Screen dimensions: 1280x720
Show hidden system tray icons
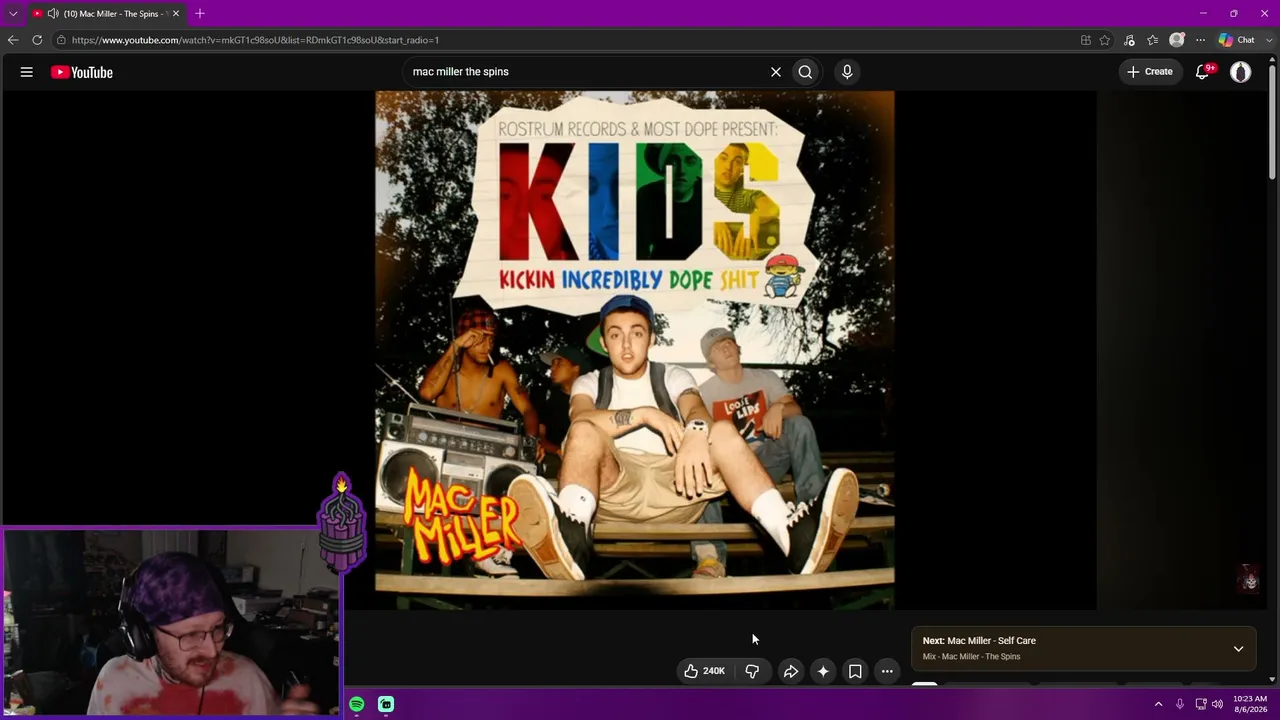tap(1158, 704)
